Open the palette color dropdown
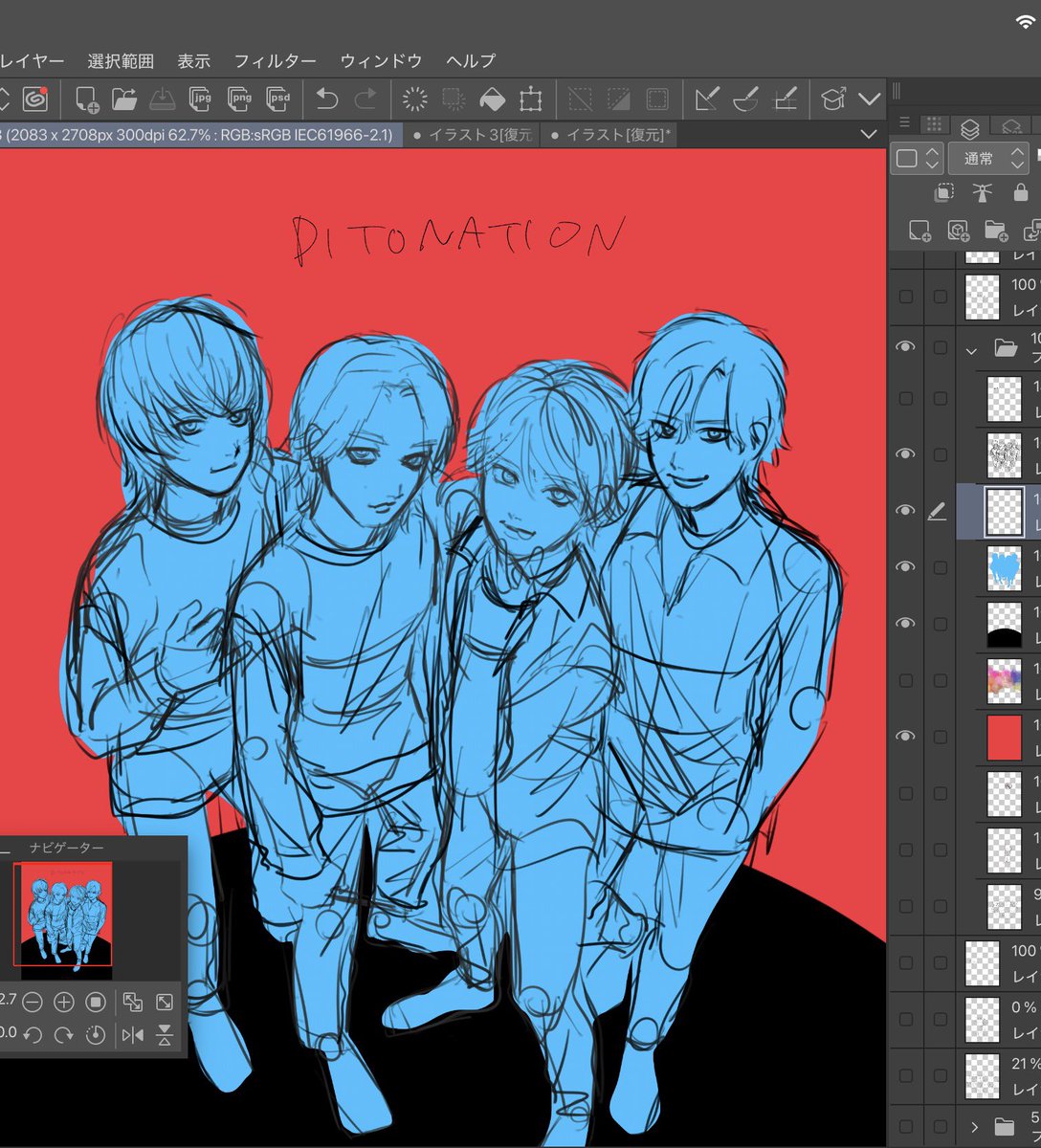The height and width of the screenshot is (1148, 1041). (919, 159)
